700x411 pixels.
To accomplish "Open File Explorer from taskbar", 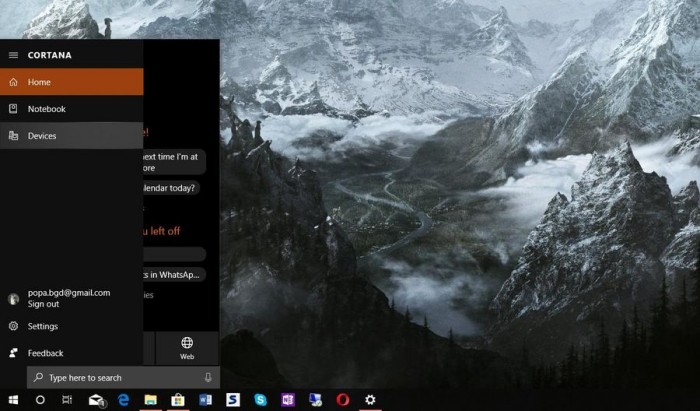I will click(x=151, y=400).
